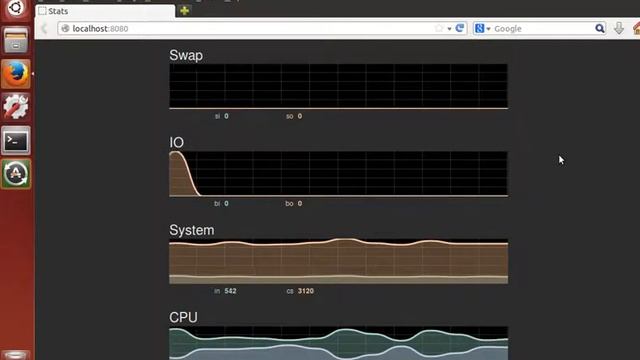
Task: Click the bi 0 value
Action: tap(221, 204)
